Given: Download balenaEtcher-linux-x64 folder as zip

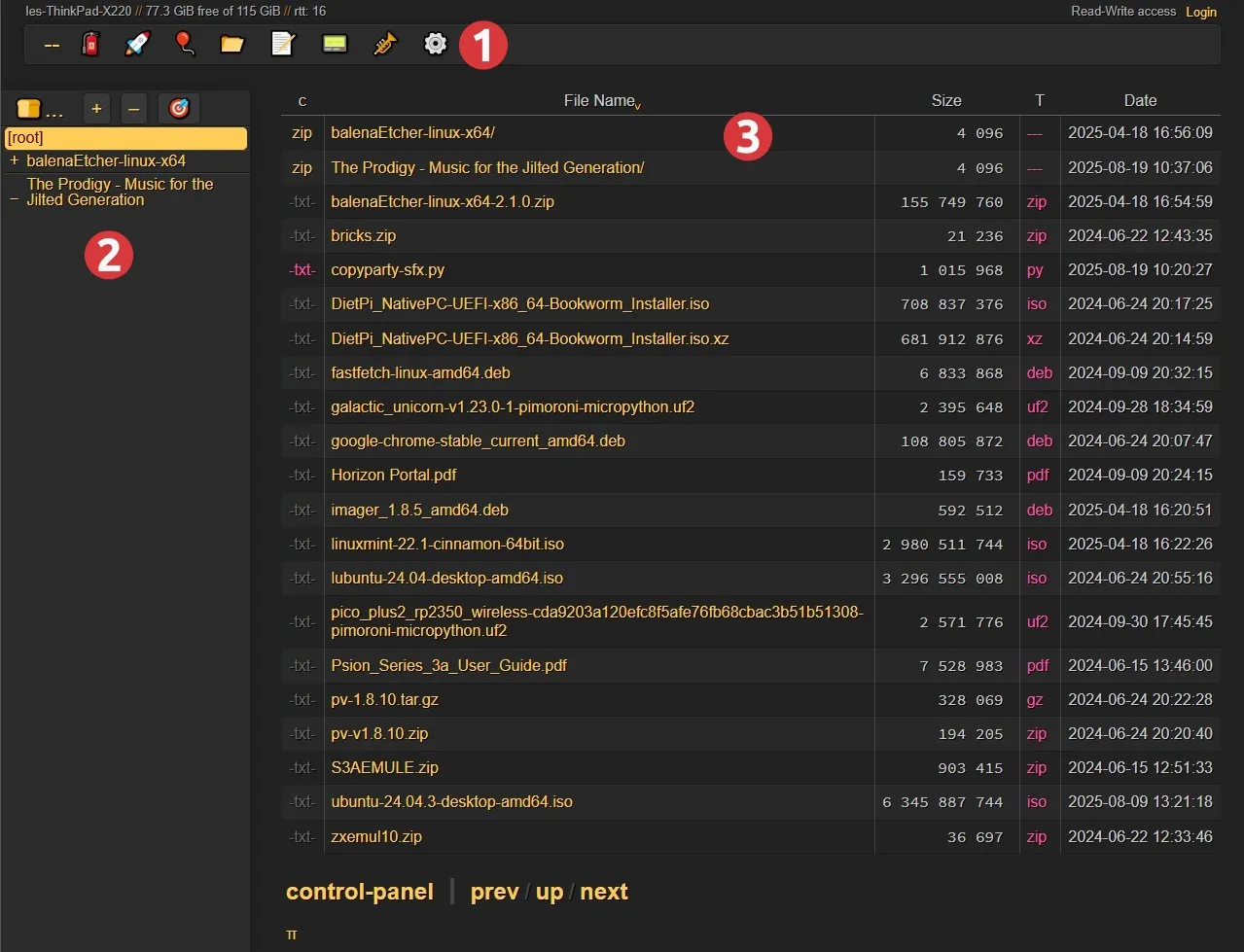Looking at the screenshot, I should [x=302, y=133].
